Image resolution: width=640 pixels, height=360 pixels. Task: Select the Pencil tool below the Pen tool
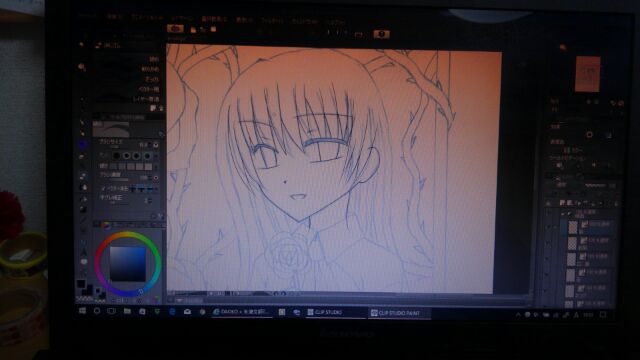[82, 133]
